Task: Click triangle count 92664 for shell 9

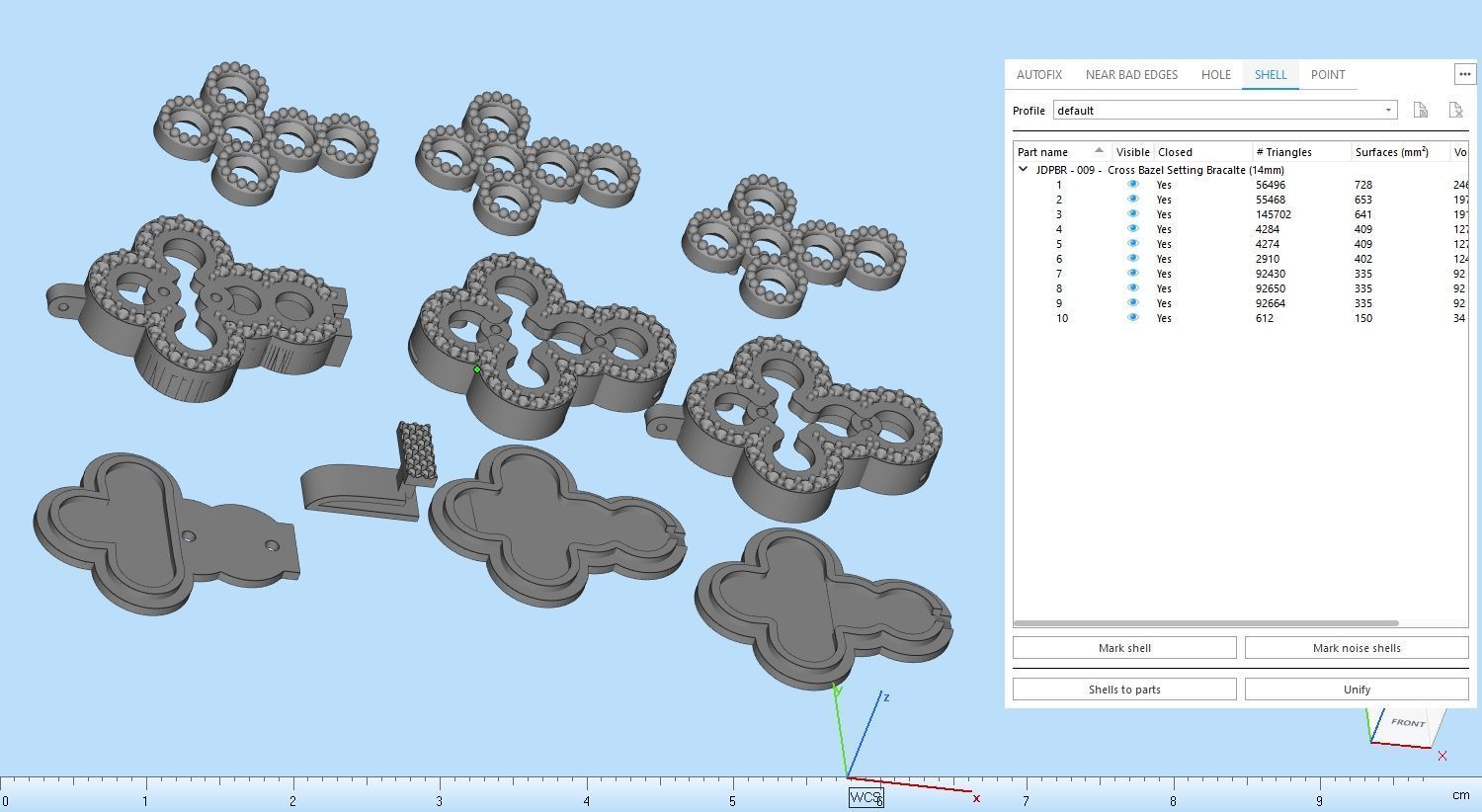Action: [1271, 303]
